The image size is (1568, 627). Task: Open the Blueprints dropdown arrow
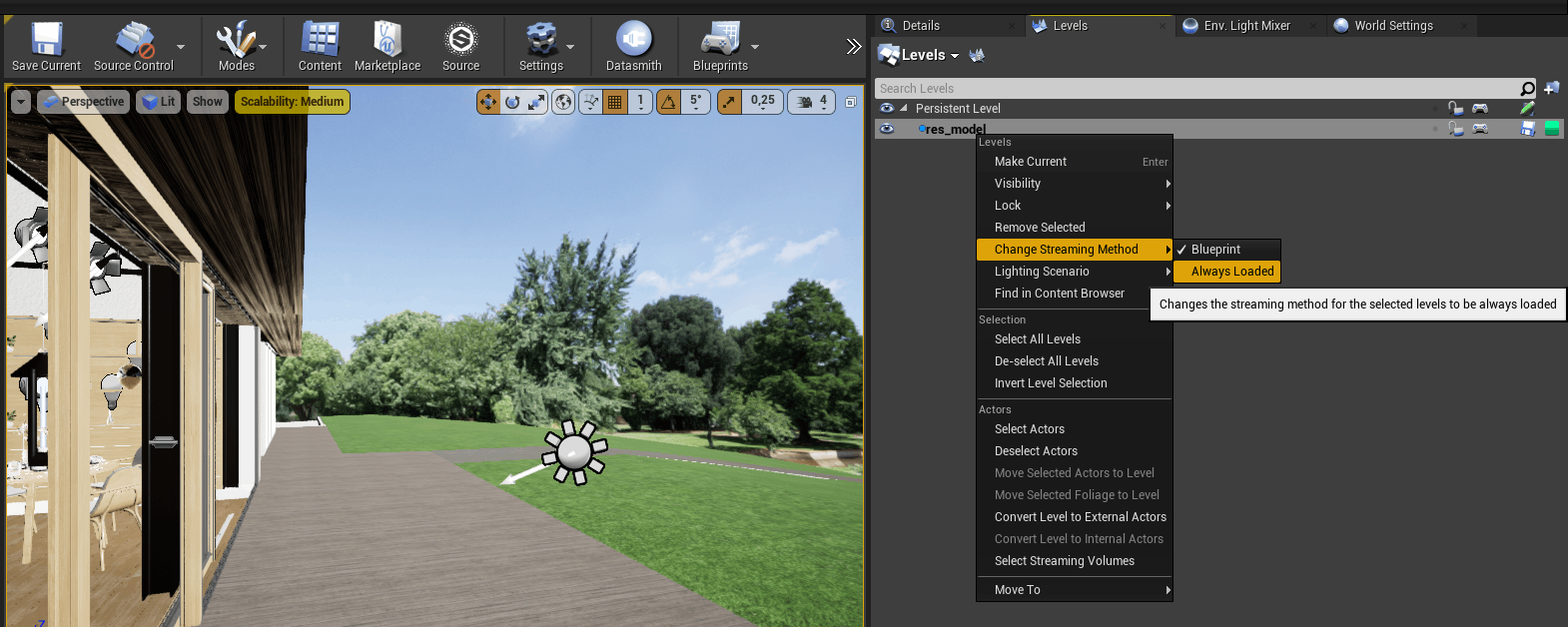point(755,47)
